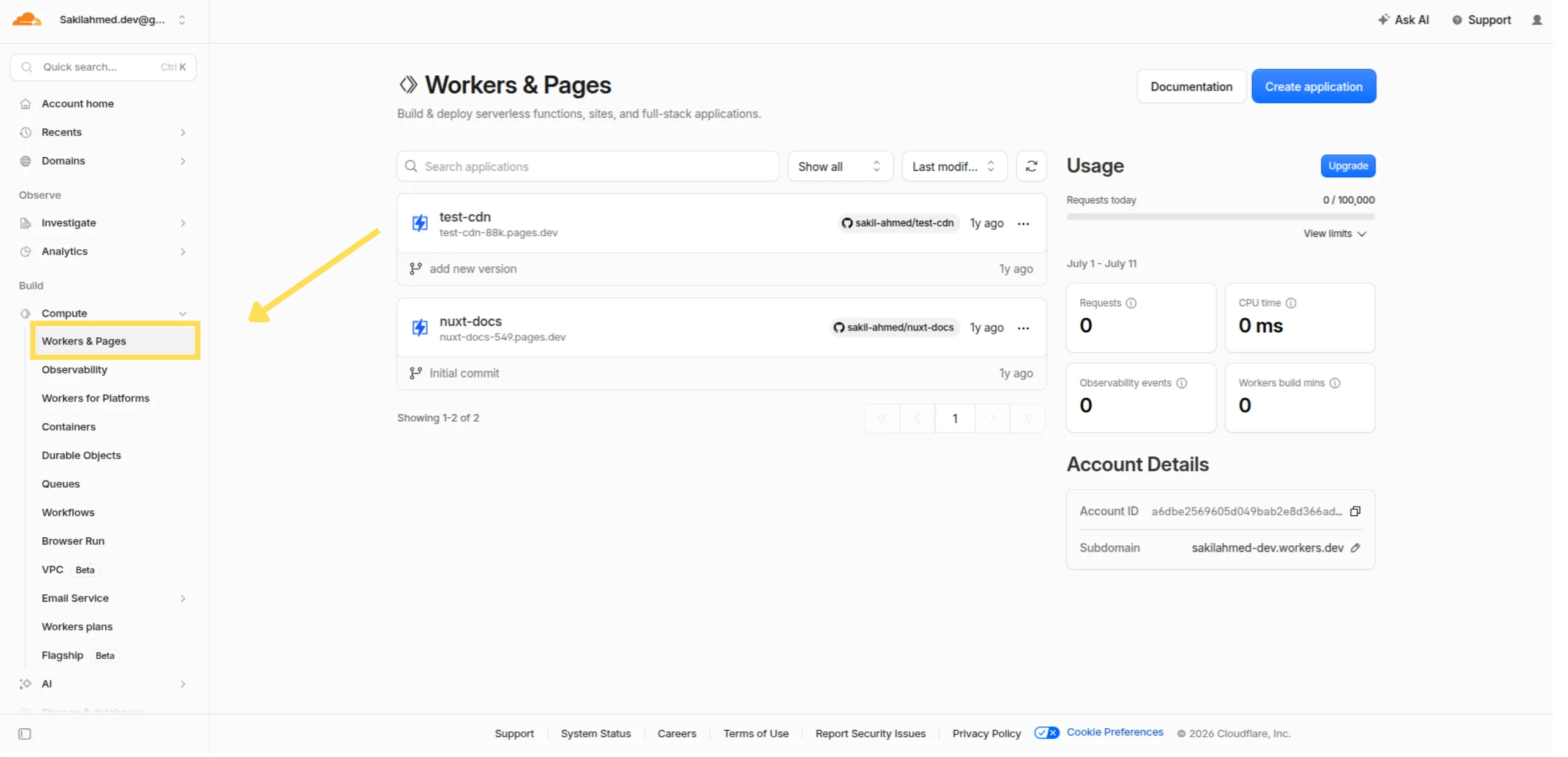
Task: Click the Investigate icon in sidebar
Action: pyautogui.click(x=26, y=223)
